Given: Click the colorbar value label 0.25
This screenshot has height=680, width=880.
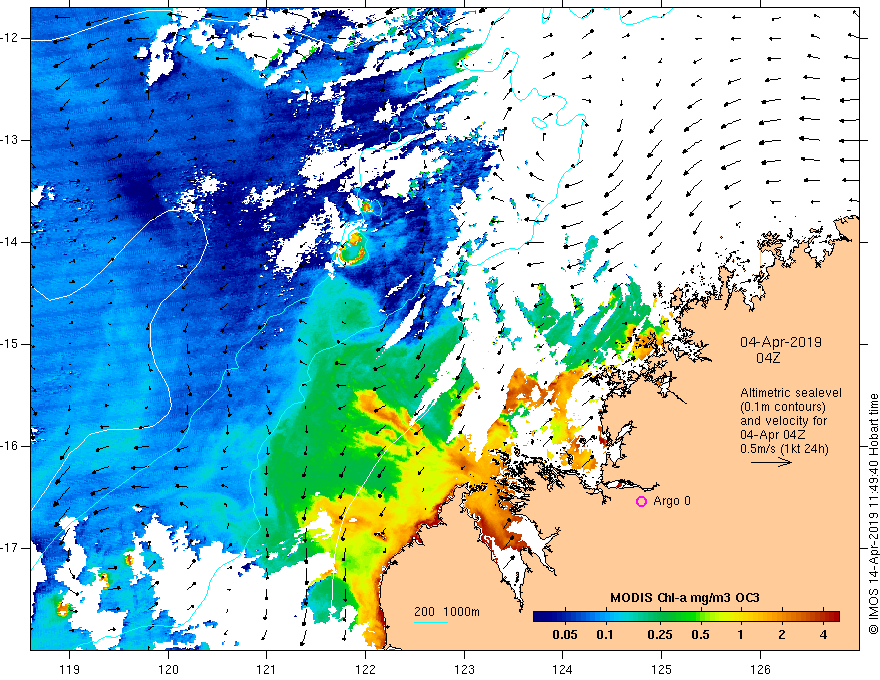Looking at the screenshot, I should point(659,635).
